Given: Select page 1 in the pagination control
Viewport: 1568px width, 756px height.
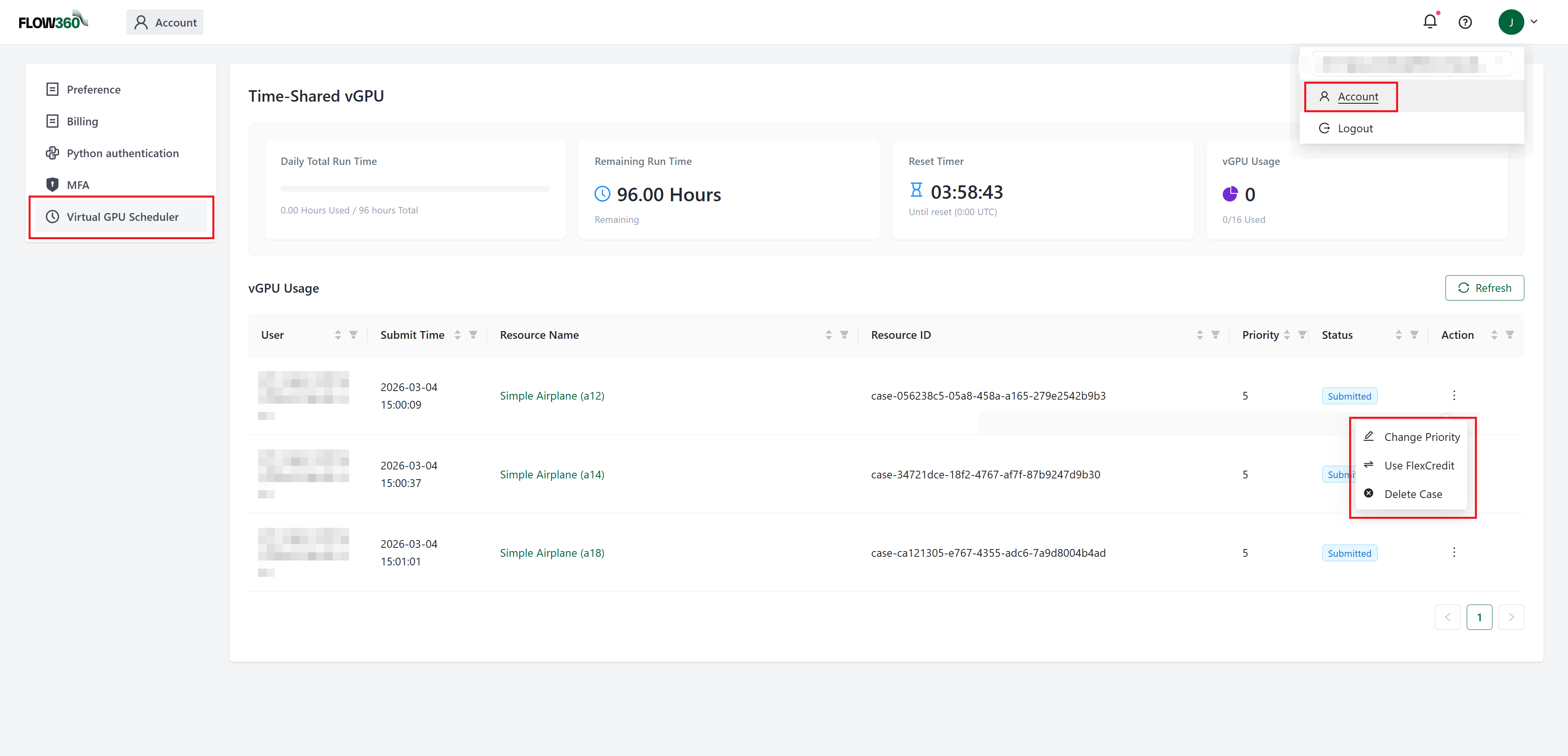Looking at the screenshot, I should pos(1480,617).
